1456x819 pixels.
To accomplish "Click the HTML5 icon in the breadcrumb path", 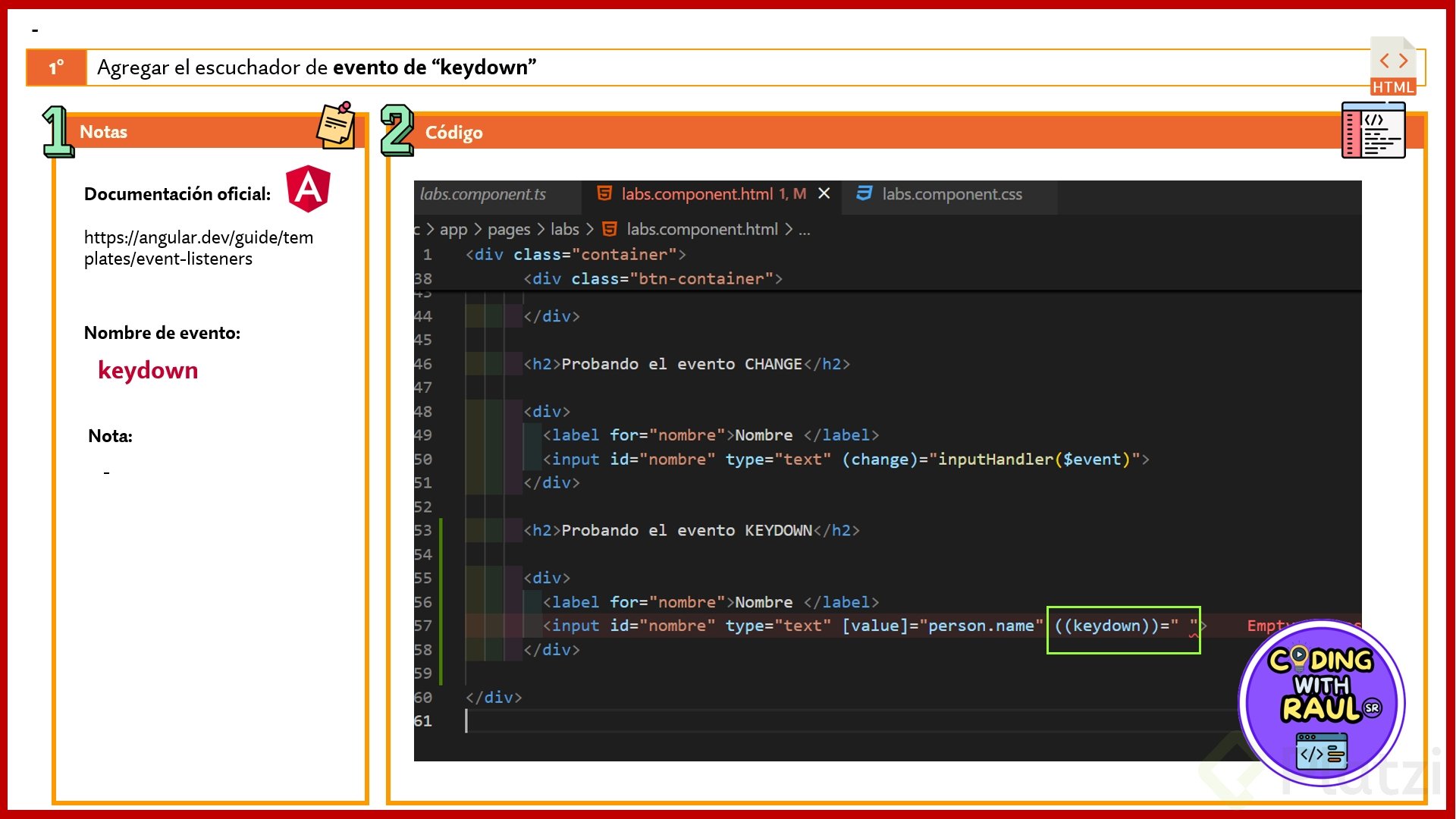I will (x=610, y=229).
